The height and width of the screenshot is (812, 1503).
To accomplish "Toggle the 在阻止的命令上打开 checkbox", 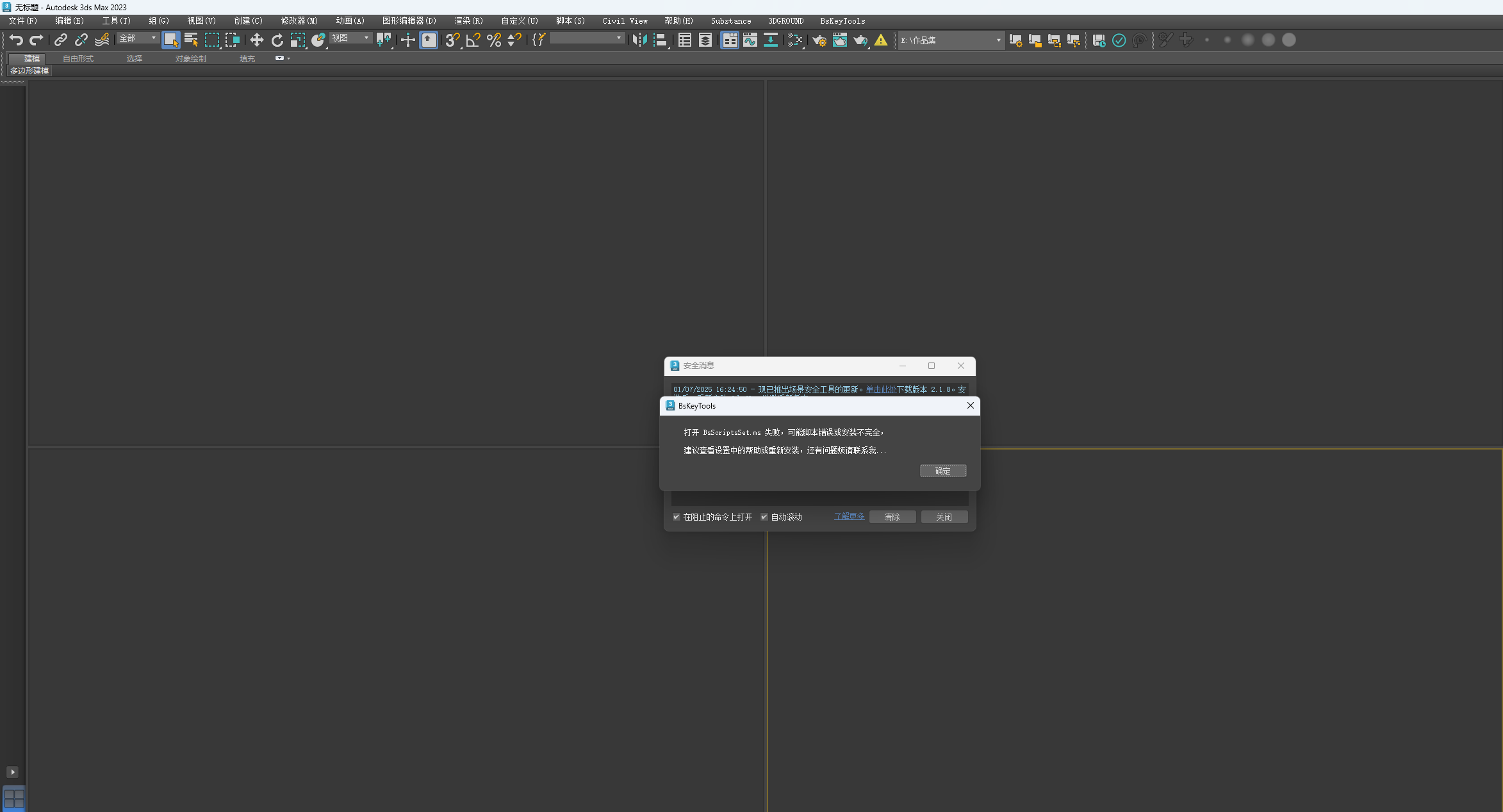I will (677, 517).
